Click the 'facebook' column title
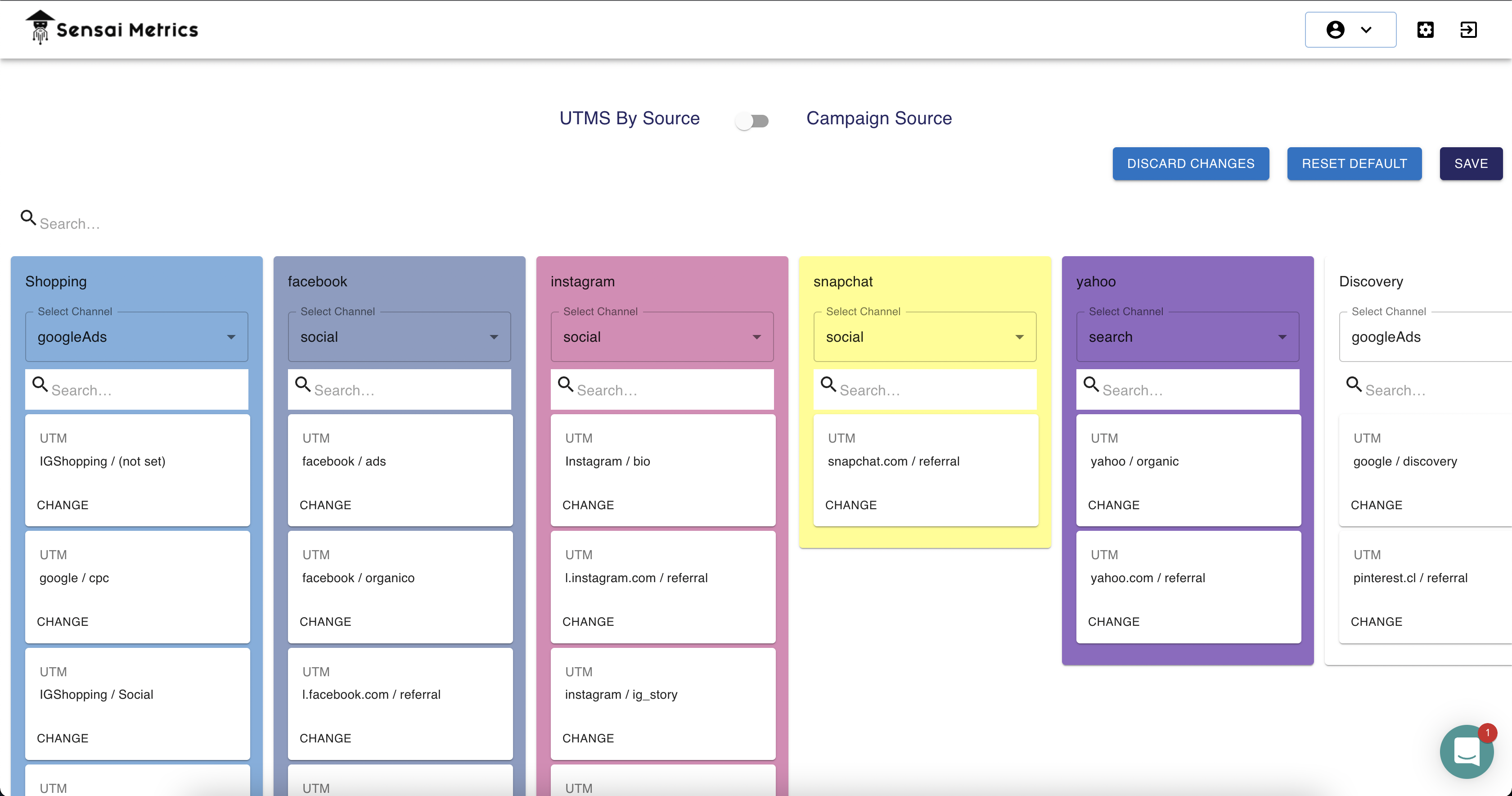 tap(318, 281)
